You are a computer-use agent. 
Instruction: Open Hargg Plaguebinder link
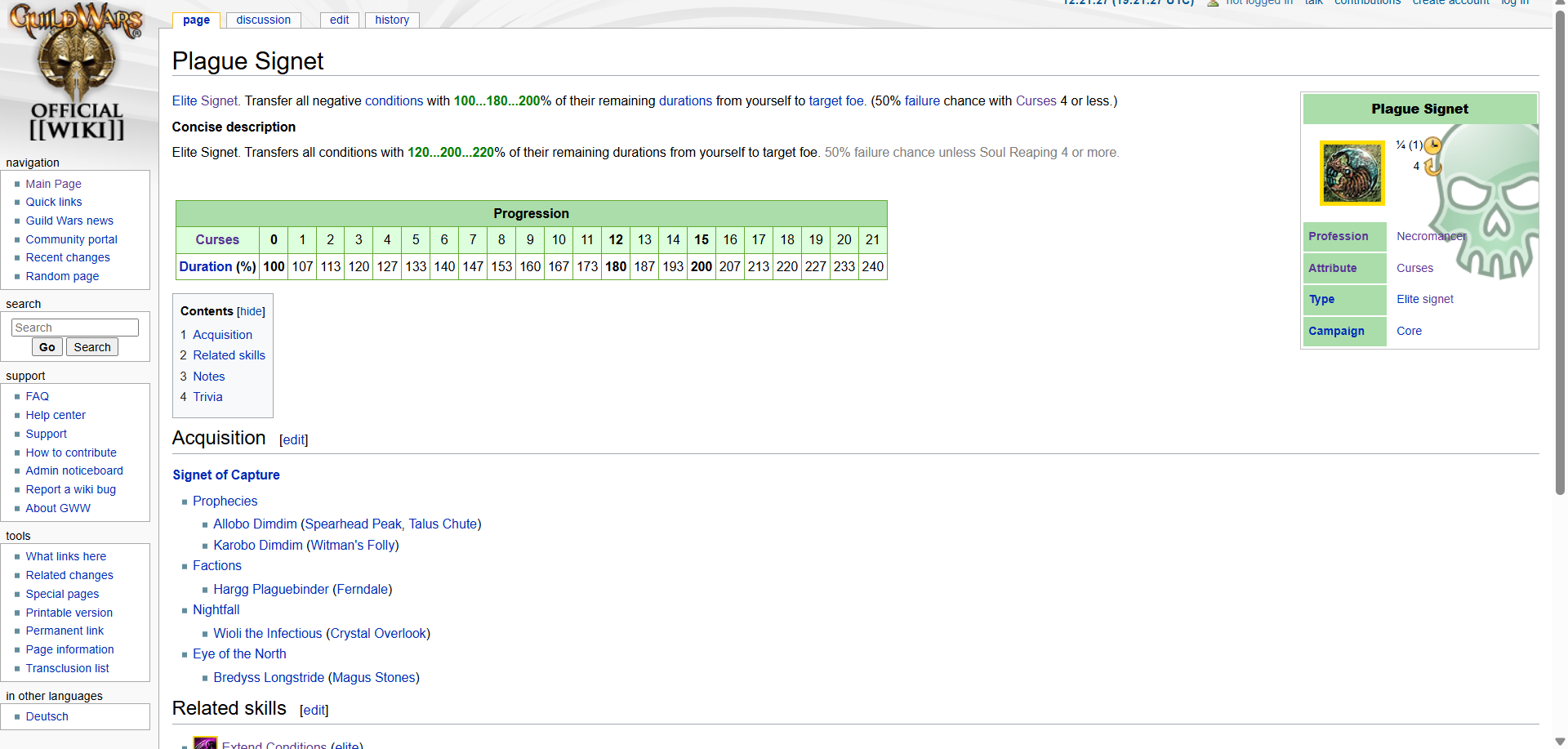pyautogui.click(x=271, y=589)
